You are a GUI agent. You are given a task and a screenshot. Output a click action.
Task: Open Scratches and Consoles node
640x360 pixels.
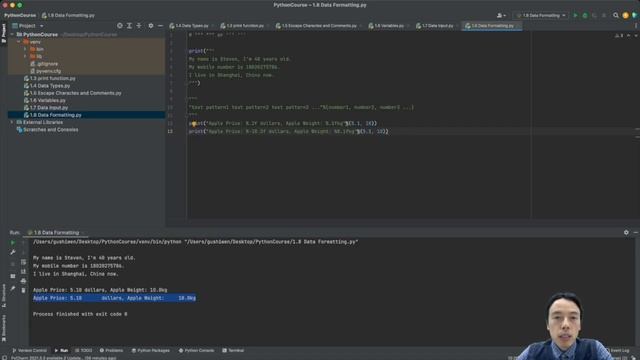point(50,130)
